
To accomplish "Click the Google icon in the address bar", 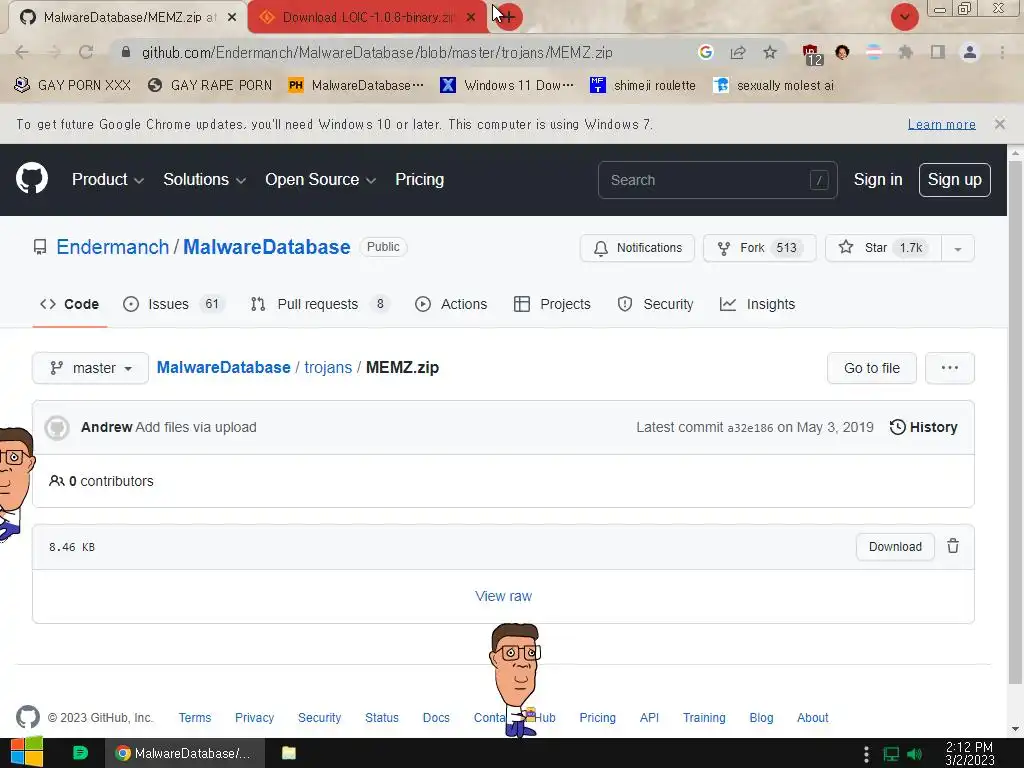I will 705,52.
